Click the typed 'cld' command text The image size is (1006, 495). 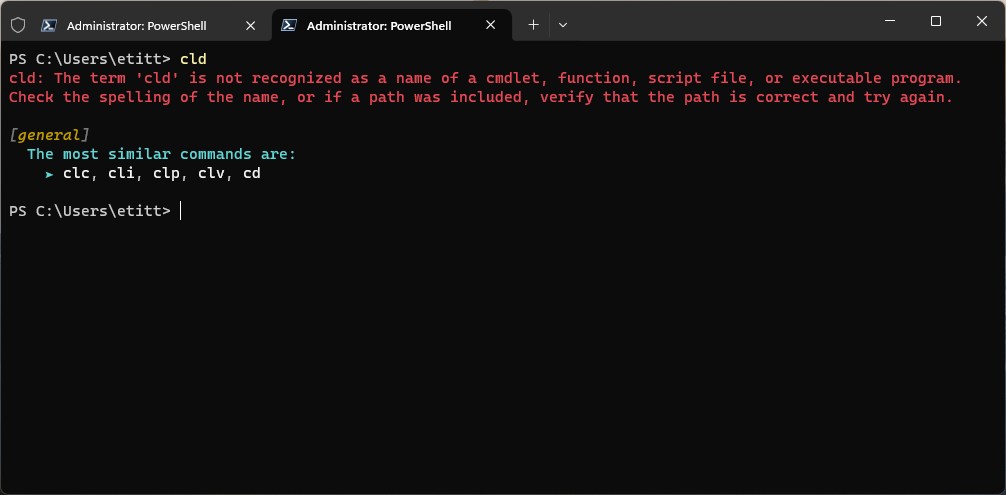tap(193, 59)
